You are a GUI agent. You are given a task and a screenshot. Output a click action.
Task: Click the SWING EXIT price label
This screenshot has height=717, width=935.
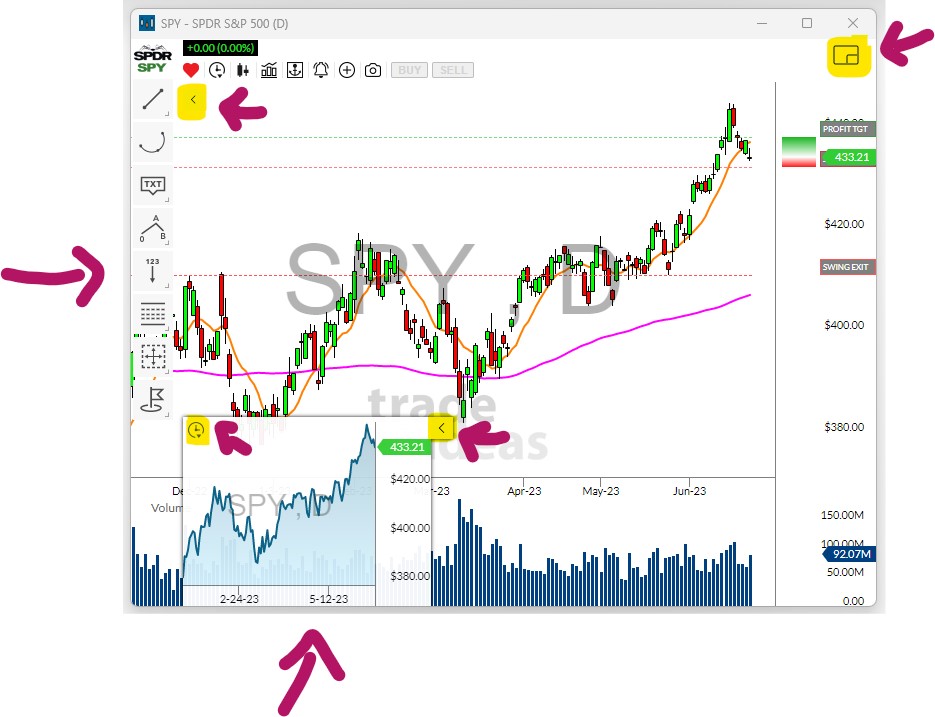pos(848,267)
